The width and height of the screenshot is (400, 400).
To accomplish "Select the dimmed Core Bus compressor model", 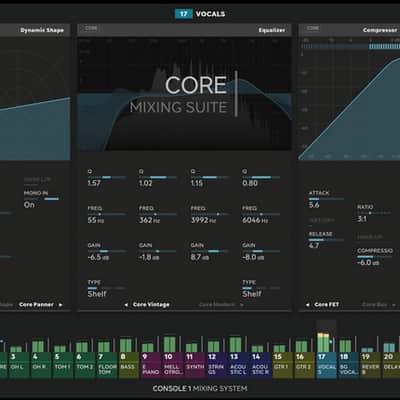I will (x=375, y=305).
